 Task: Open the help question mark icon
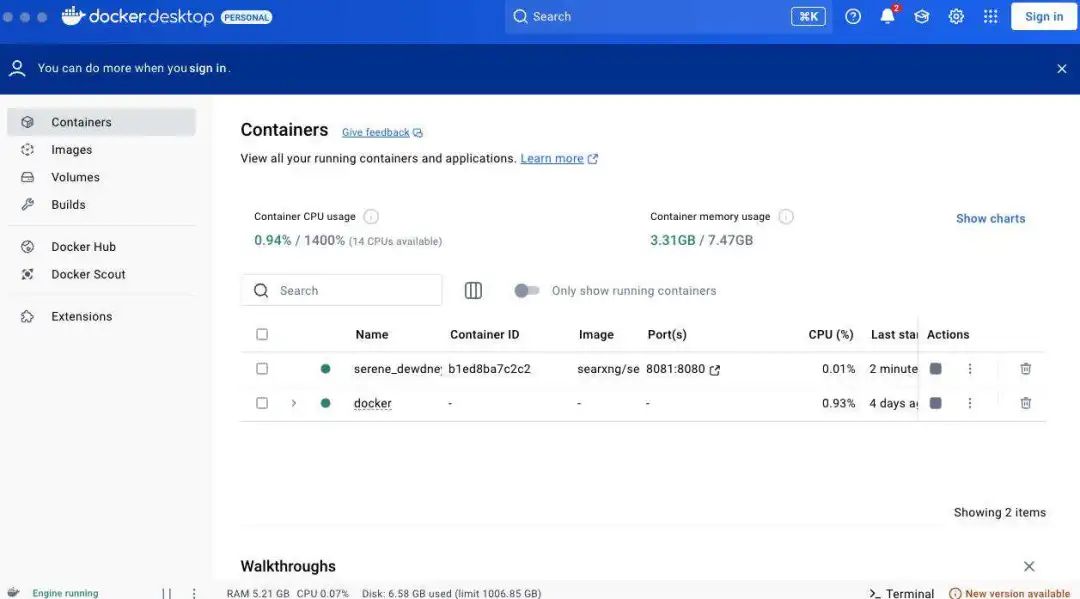853,17
